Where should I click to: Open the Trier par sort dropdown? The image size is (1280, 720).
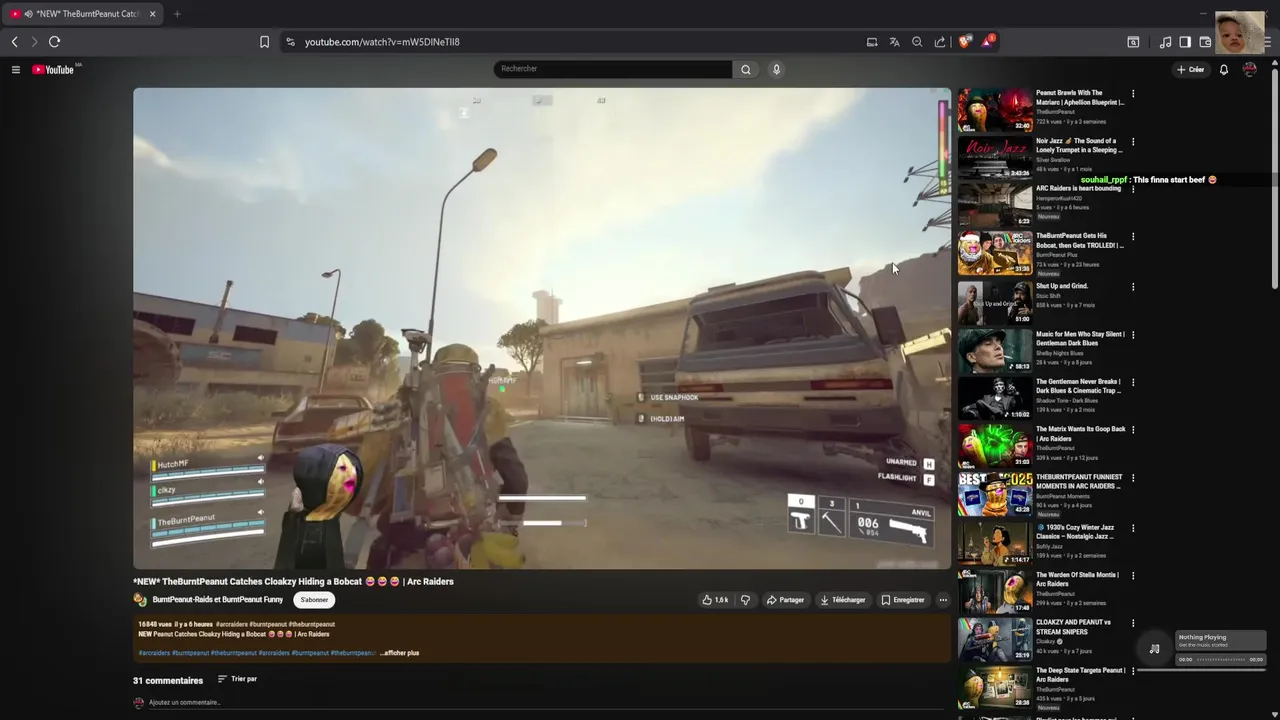pos(237,679)
